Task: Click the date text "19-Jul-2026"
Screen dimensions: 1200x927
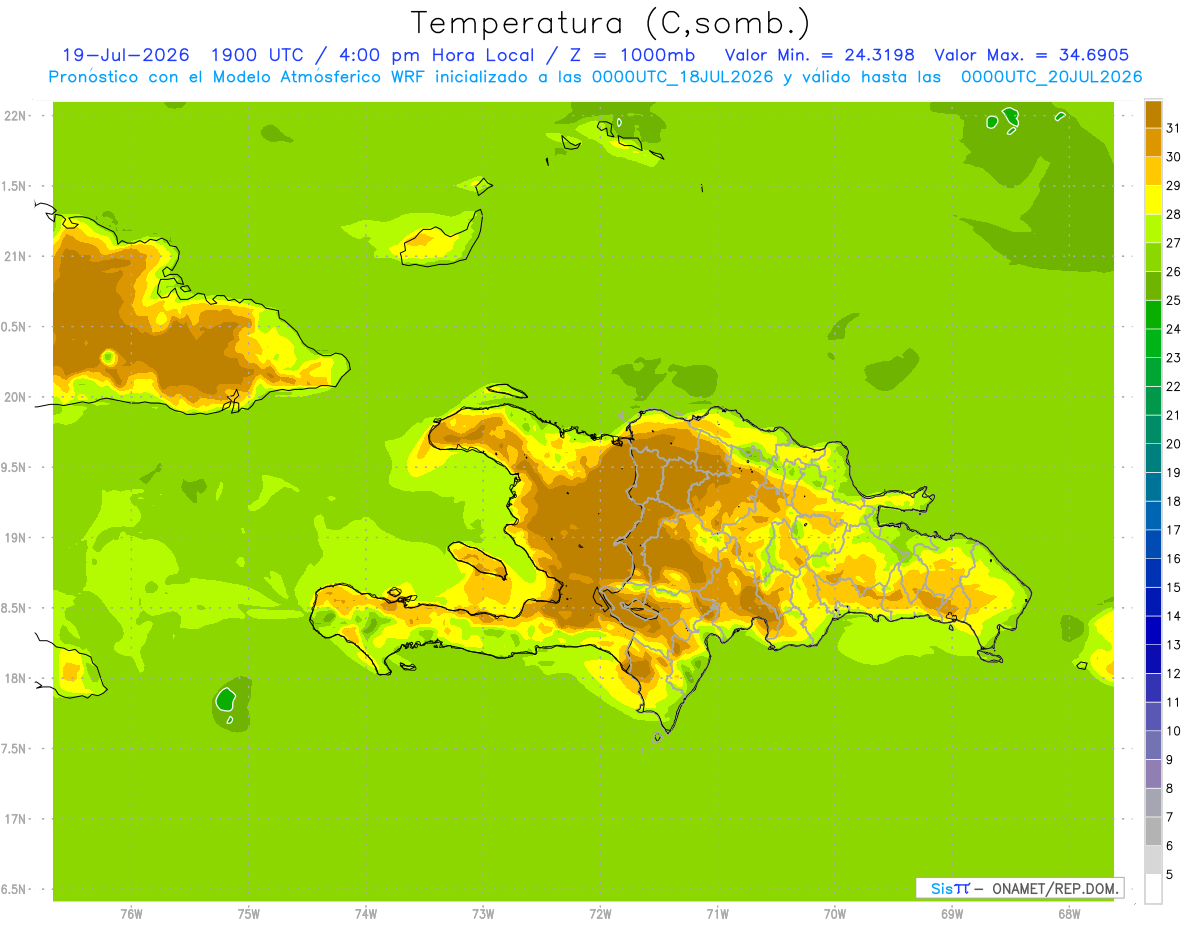Action: (126, 55)
